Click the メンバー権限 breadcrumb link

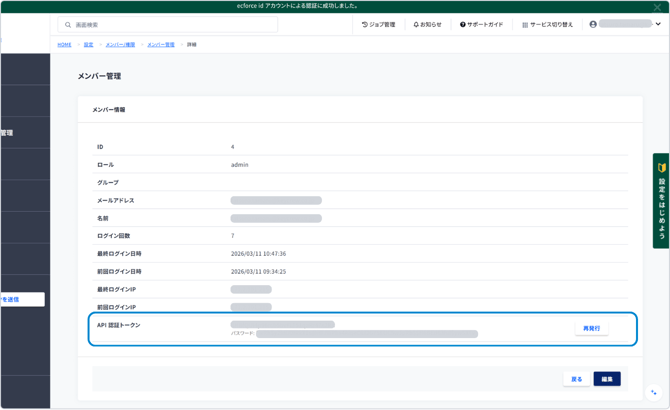(x=120, y=45)
